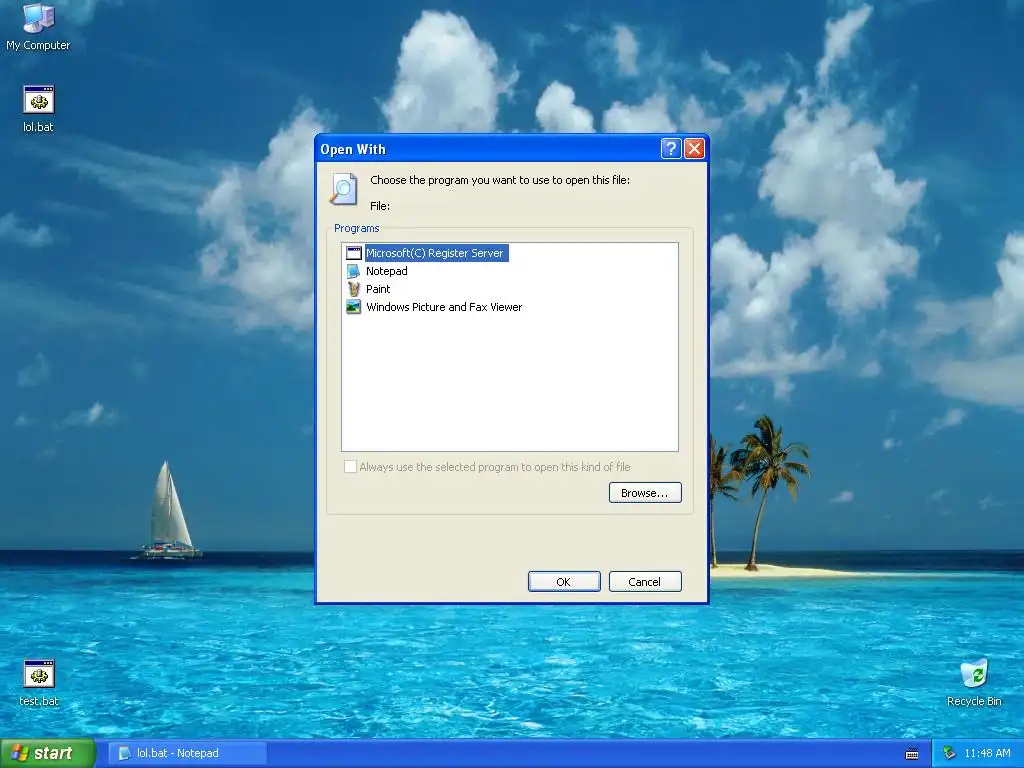Click the Browse... button
Screen dimensions: 1024x768
coord(645,493)
